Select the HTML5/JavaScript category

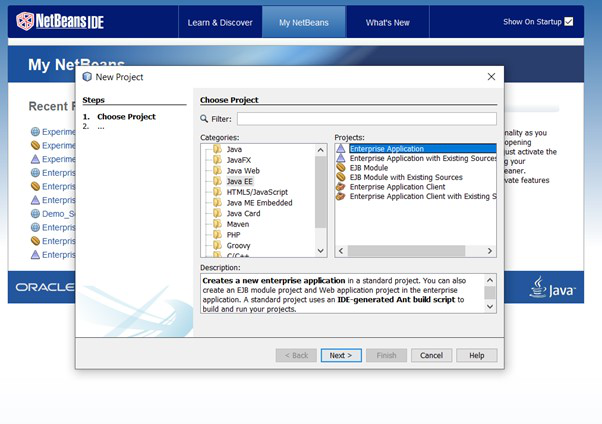pyautogui.click(x=257, y=192)
